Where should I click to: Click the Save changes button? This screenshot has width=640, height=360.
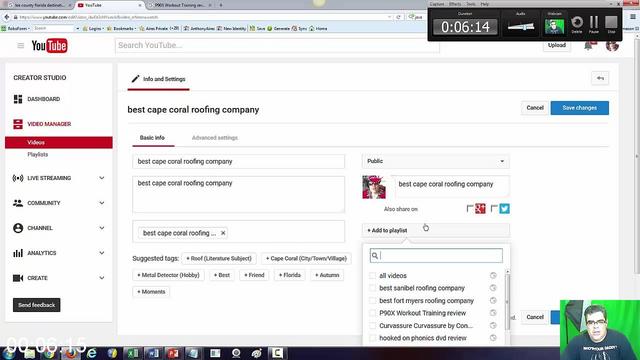click(x=579, y=108)
